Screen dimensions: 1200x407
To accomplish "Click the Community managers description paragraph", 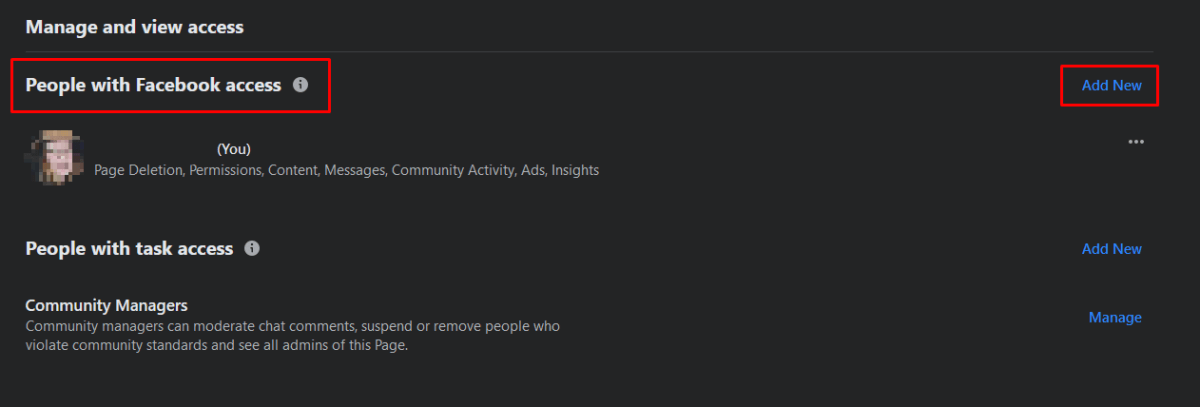I will coord(292,336).
